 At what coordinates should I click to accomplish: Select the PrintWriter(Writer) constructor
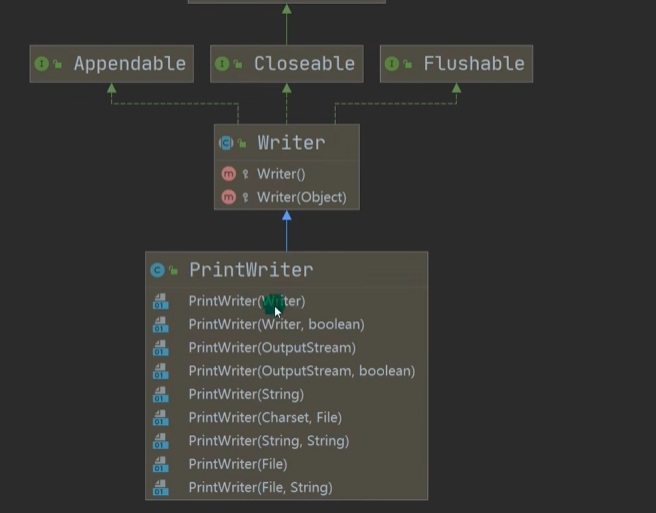click(287, 301)
